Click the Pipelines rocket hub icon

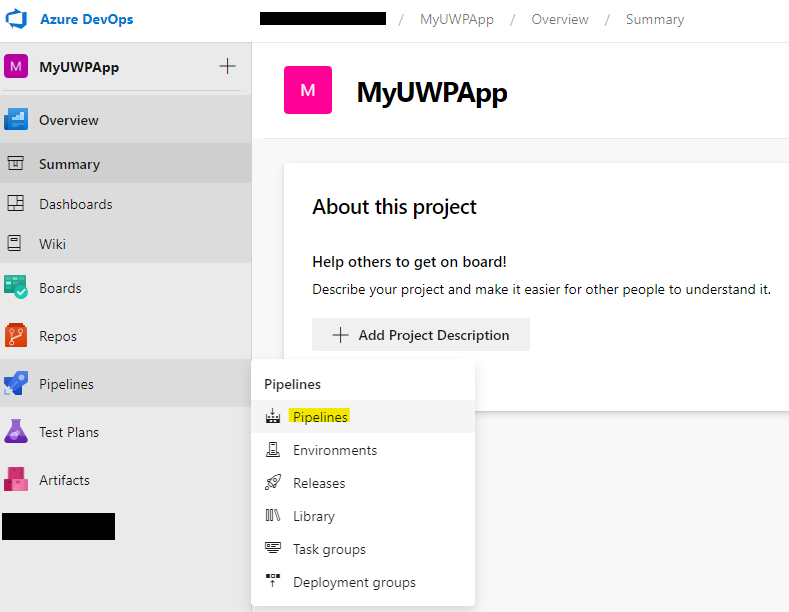coord(16,384)
